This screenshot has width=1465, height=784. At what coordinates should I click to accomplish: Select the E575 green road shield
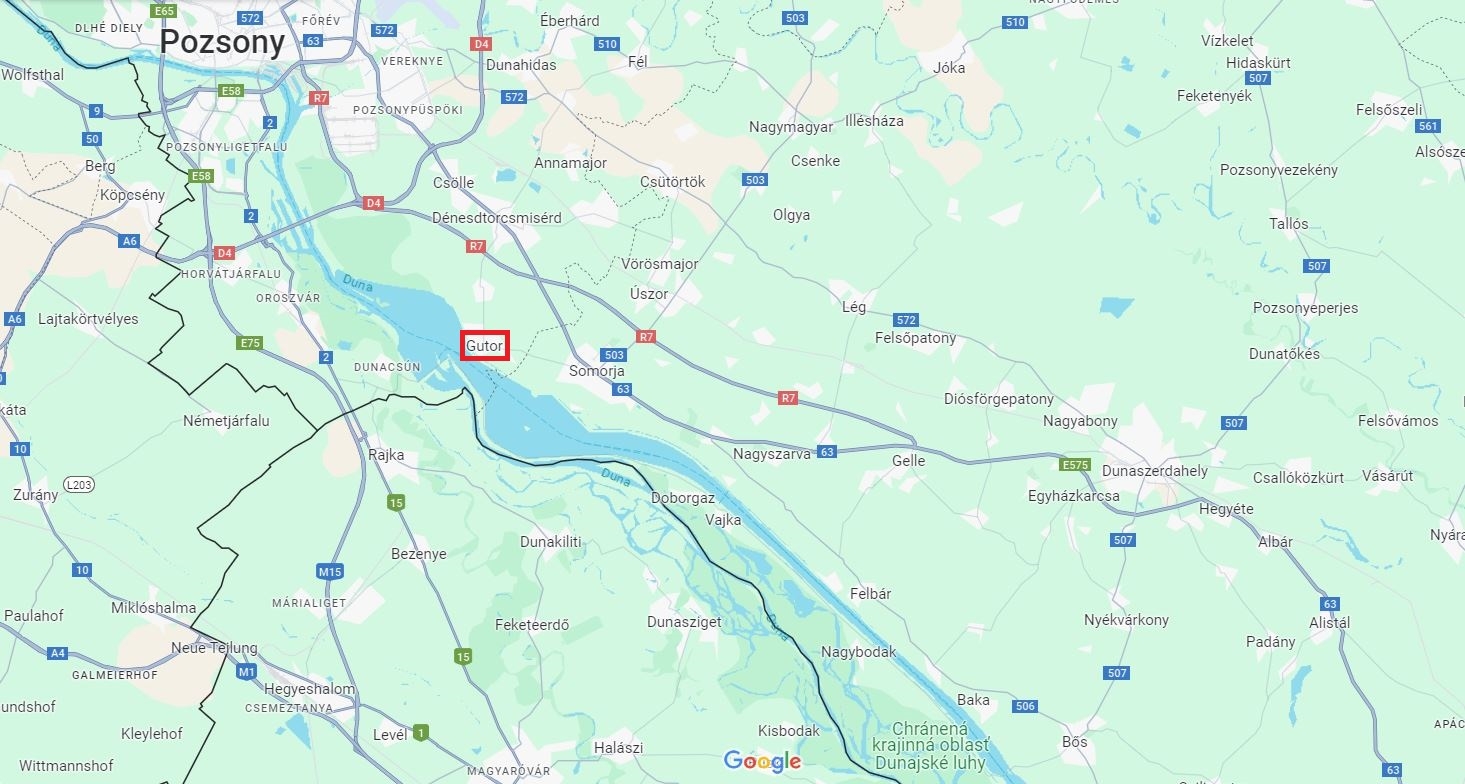pos(1075,465)
